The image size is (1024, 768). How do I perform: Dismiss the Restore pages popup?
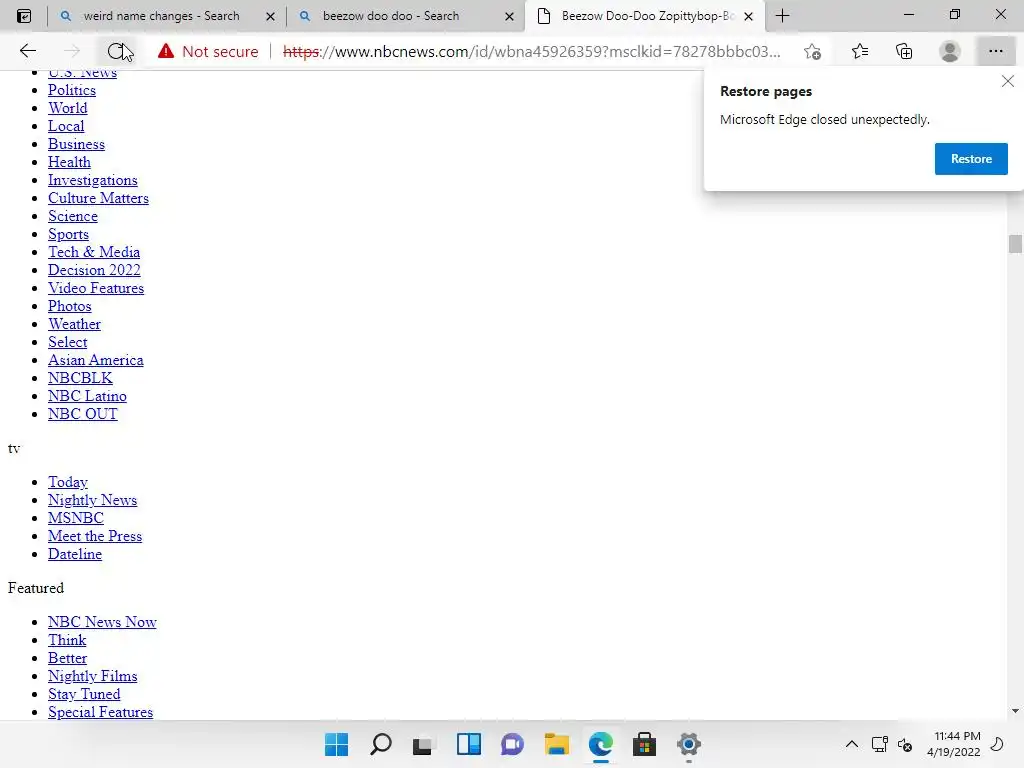coord(1008,81)
